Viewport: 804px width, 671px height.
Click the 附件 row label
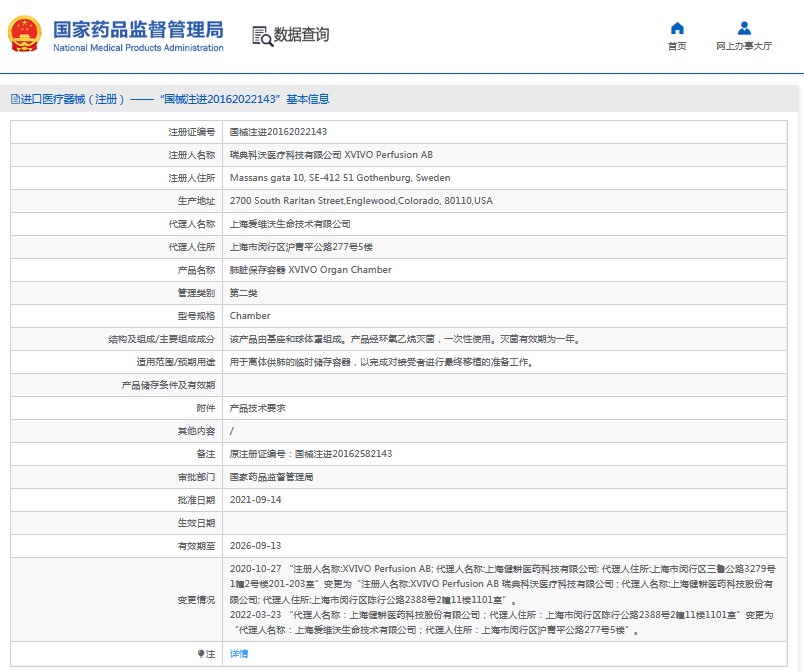click(206, 408)
